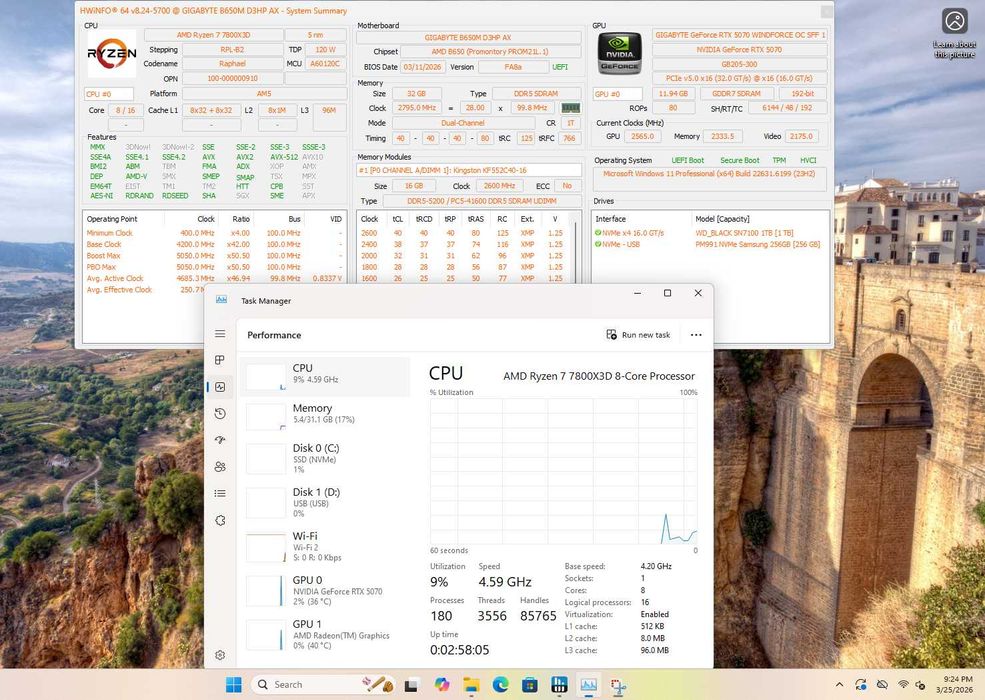Select Disk 0 (C:) performance entry

[x=325, y=459]
